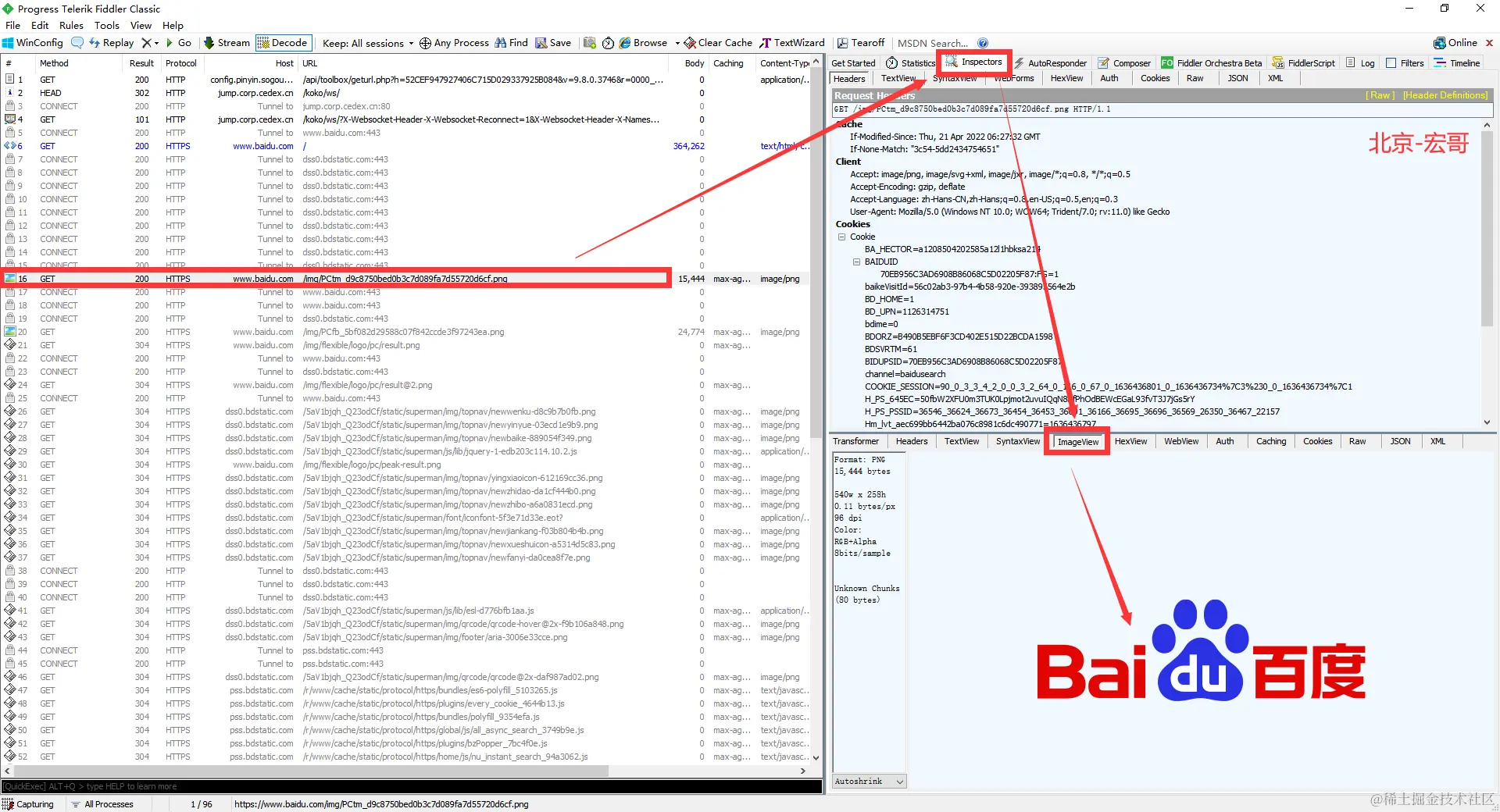Collapse the Cookie tree node

click(841, 237)
